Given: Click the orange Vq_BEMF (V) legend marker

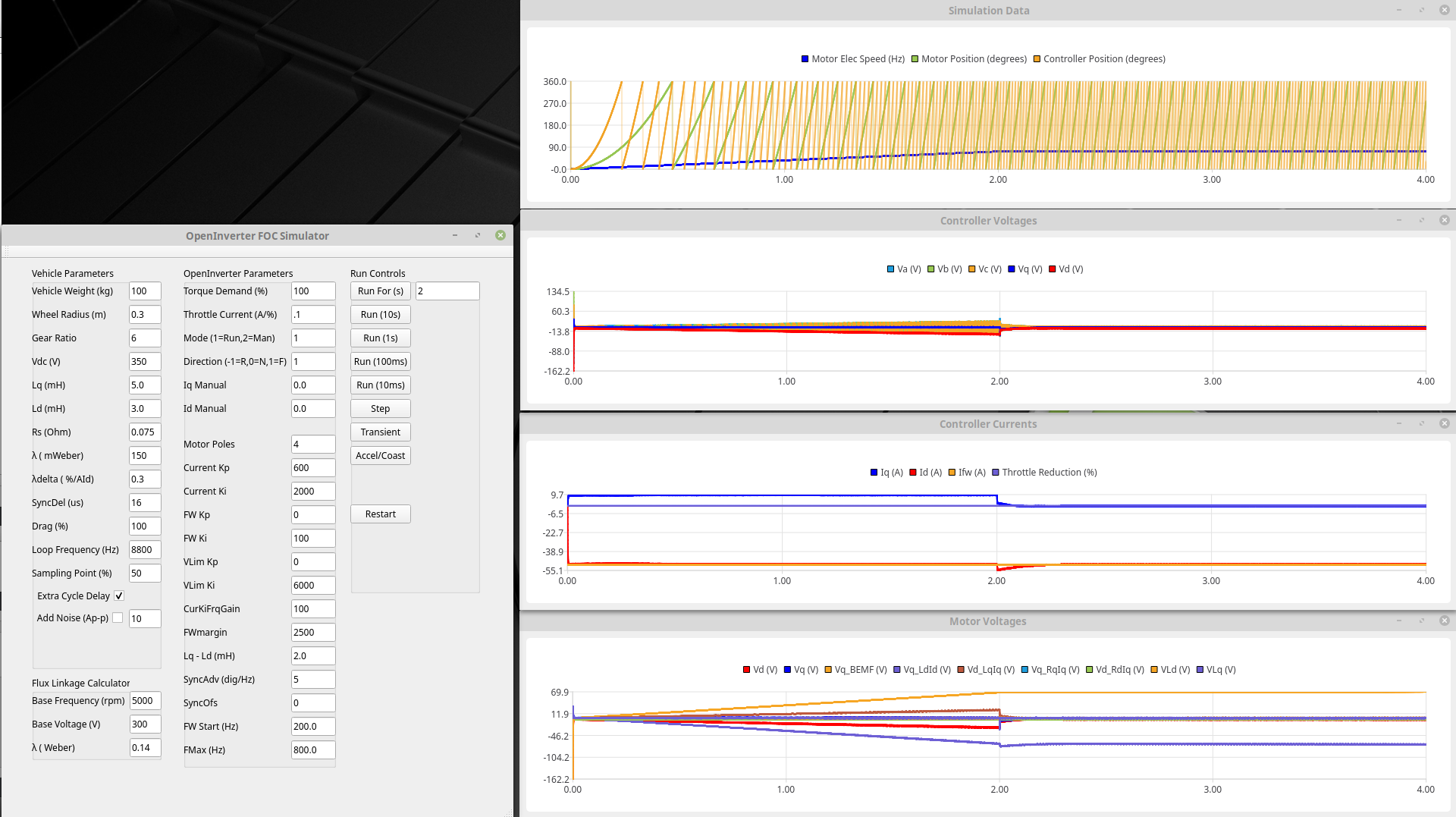Looking at the screenshot, I should (828, 670).
